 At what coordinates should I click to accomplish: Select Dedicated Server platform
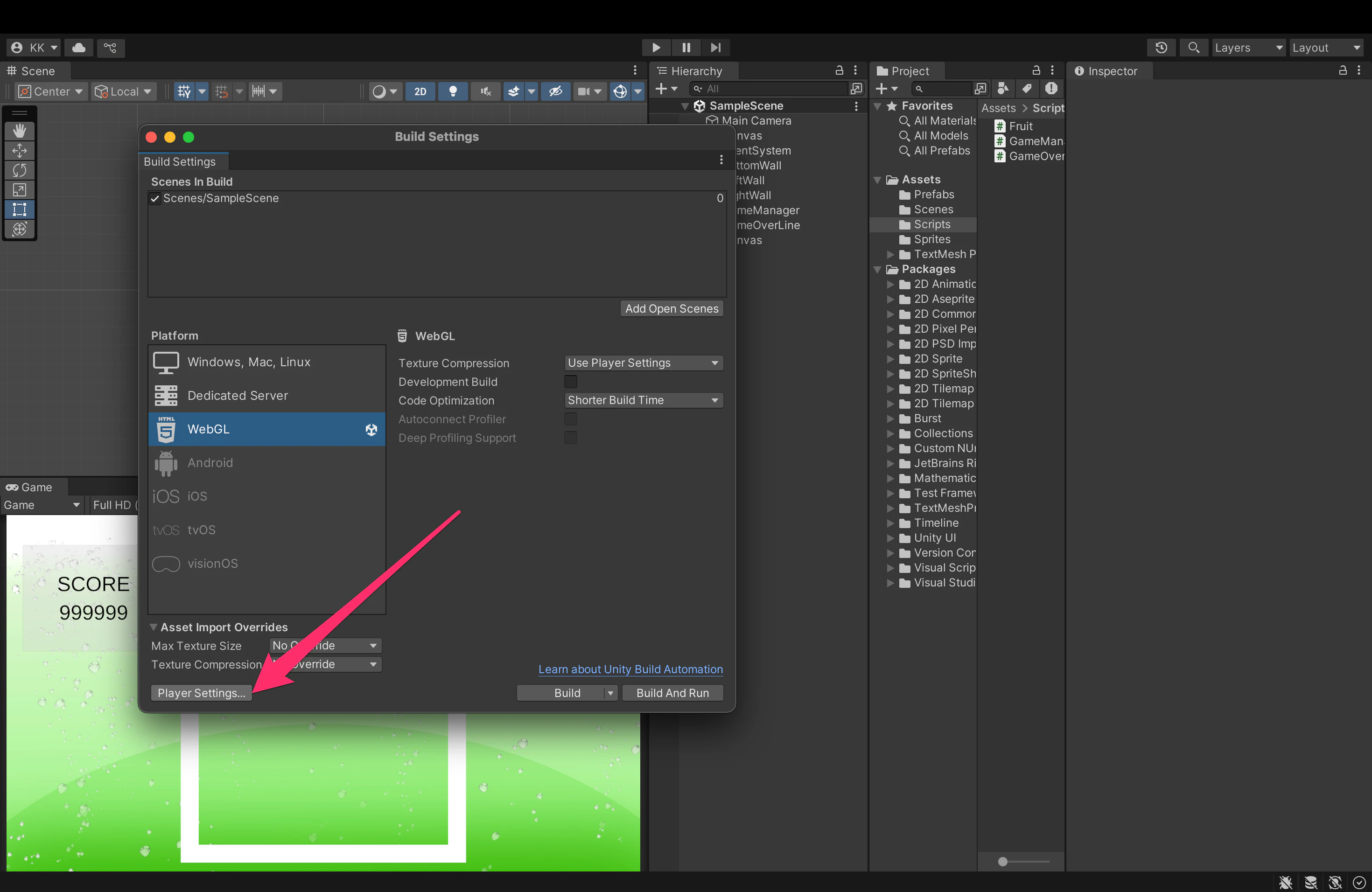(x=266, y=395)
